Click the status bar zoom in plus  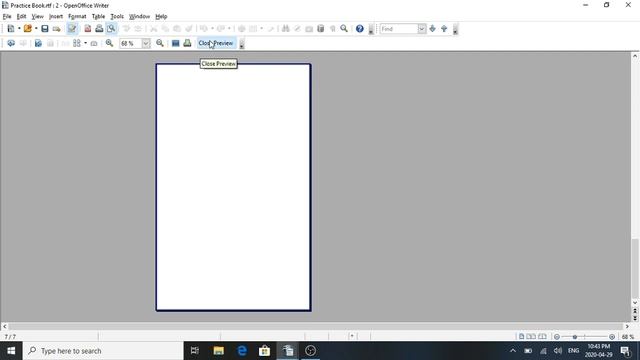click(x=612, y=337)
